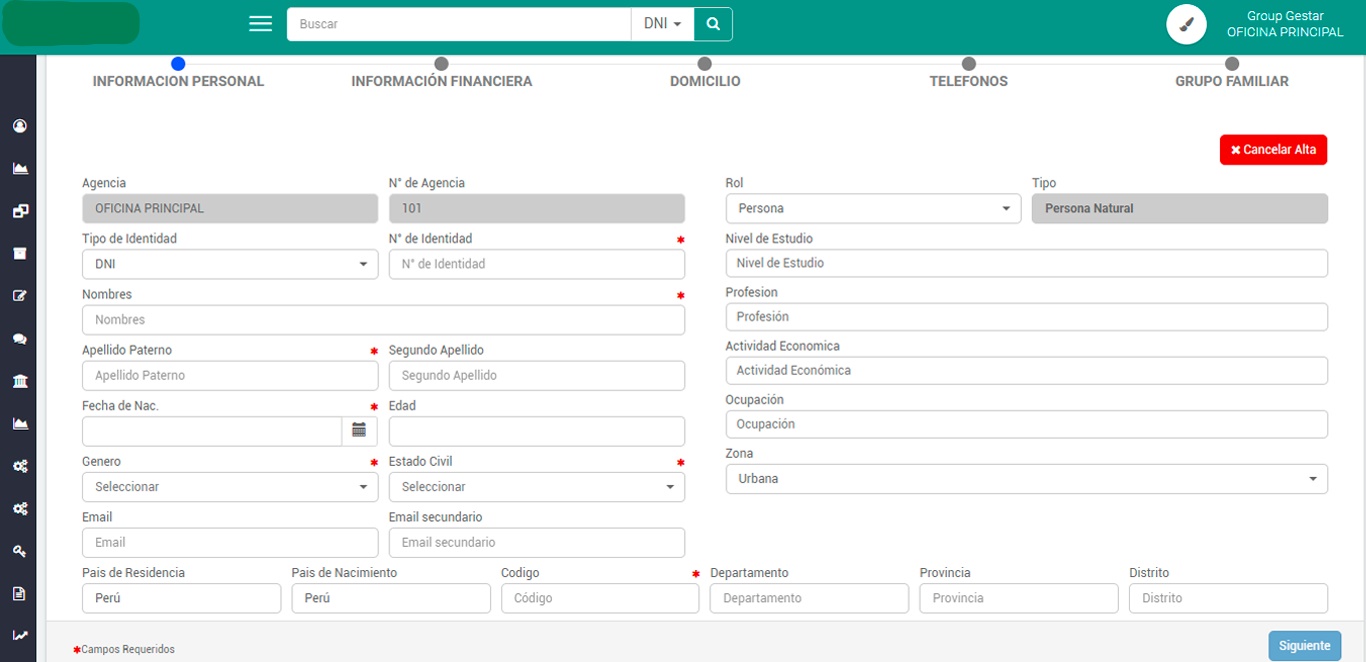Expand the Zona dropdown showing Urbana
Image resolution: width=1366 pixels, height=662 pixels.
click(1027, 479)
